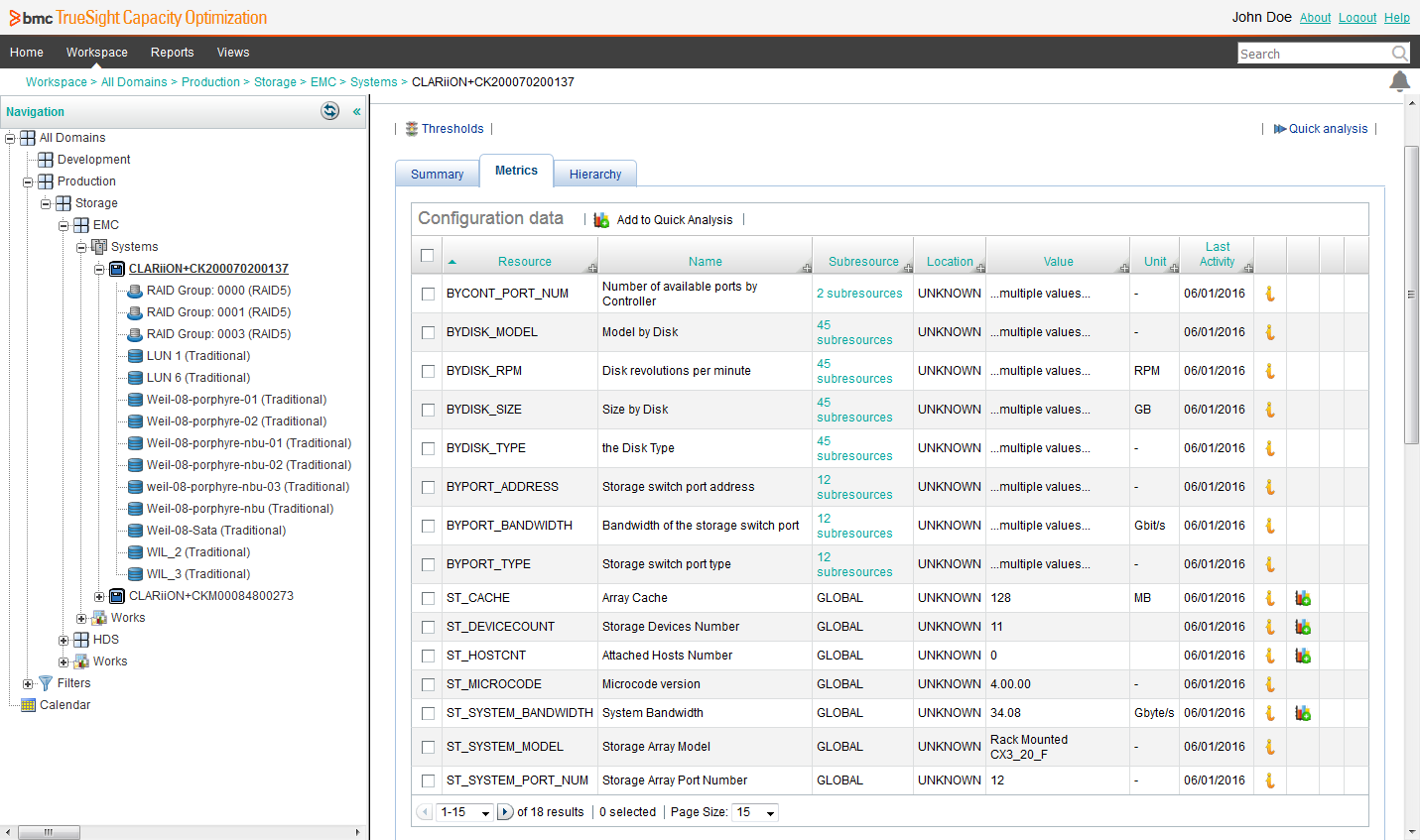
Task: Open info icon for BYPORT_BANDWIDTH row
Action: click(x=1270, y=526)
